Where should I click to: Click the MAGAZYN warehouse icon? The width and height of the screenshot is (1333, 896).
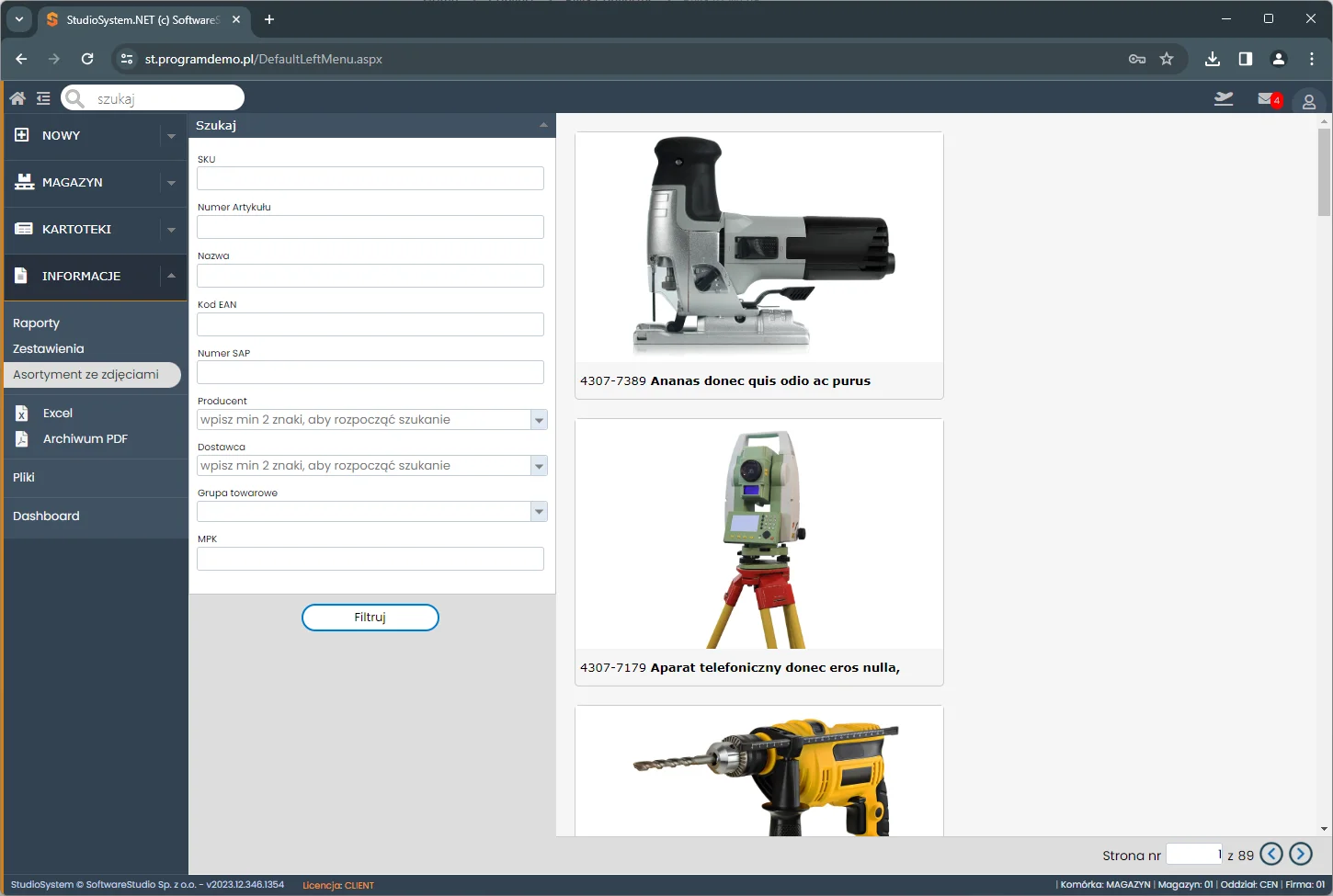(24, 182)
